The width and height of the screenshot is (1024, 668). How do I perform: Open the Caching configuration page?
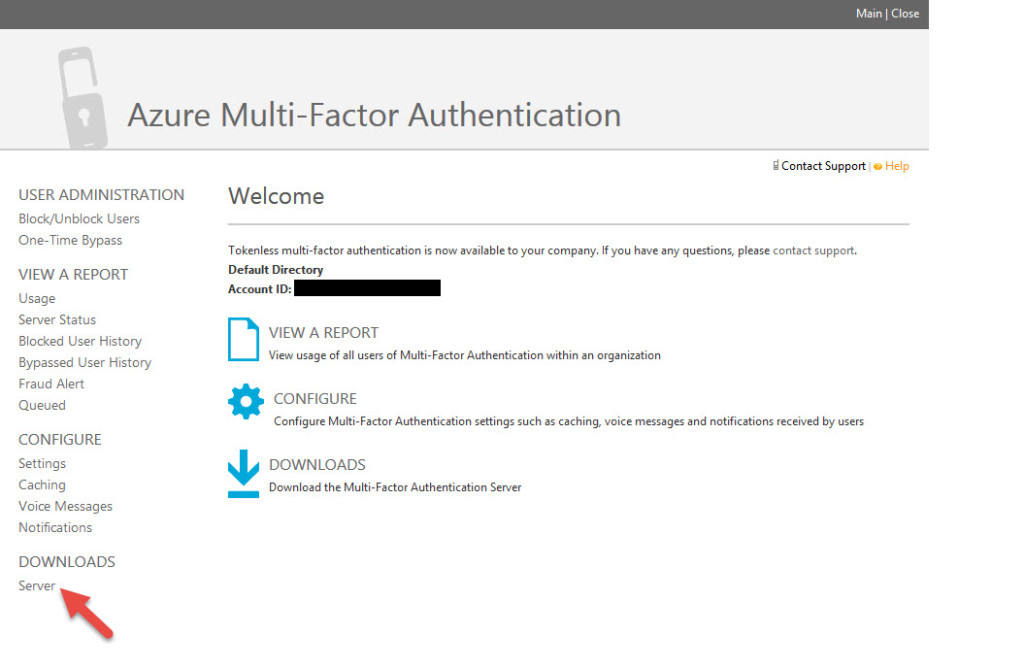(41, 484)
